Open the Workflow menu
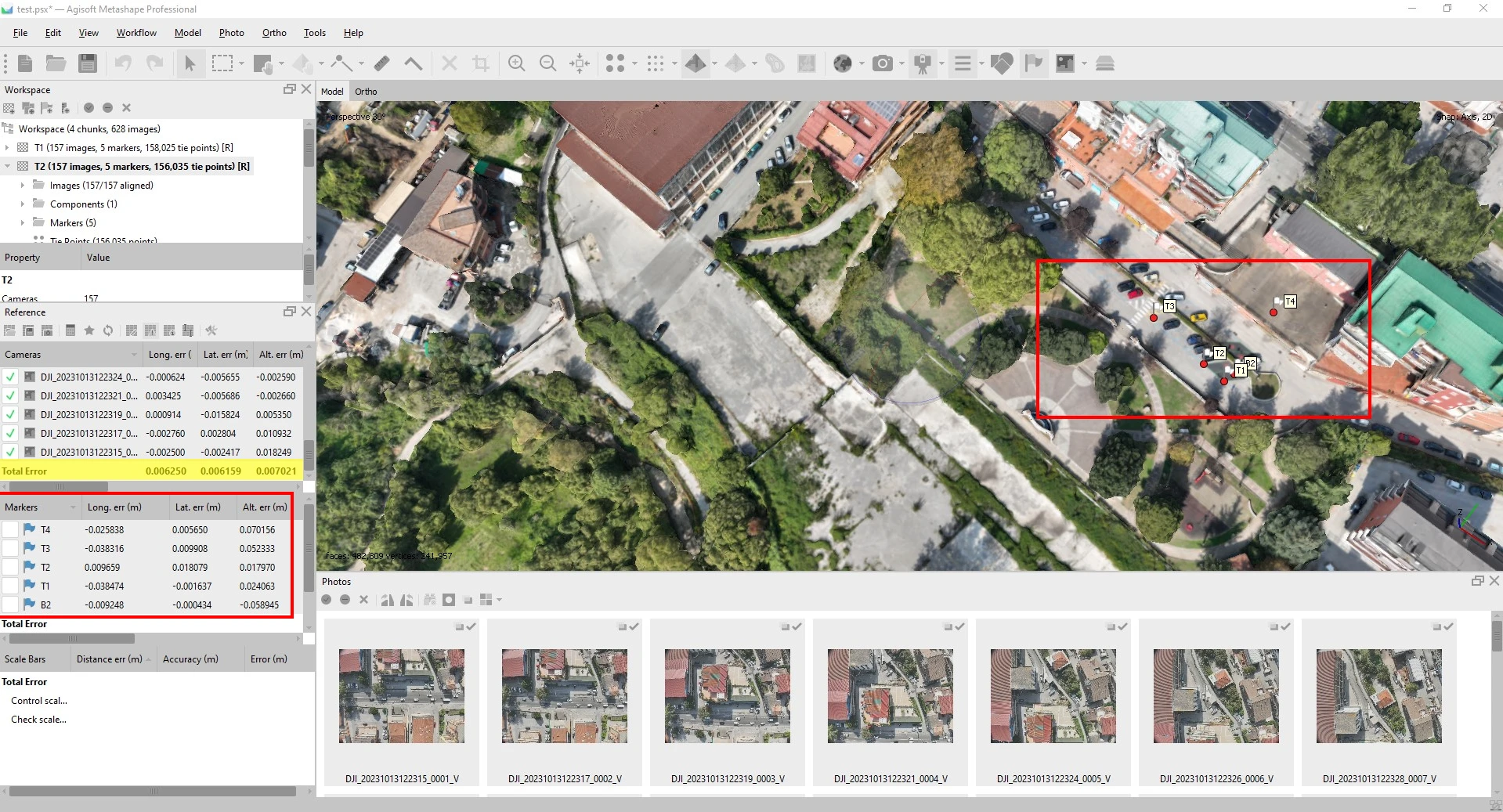The width and height of the screenshot is (1503, 812). tap(136, 33)
